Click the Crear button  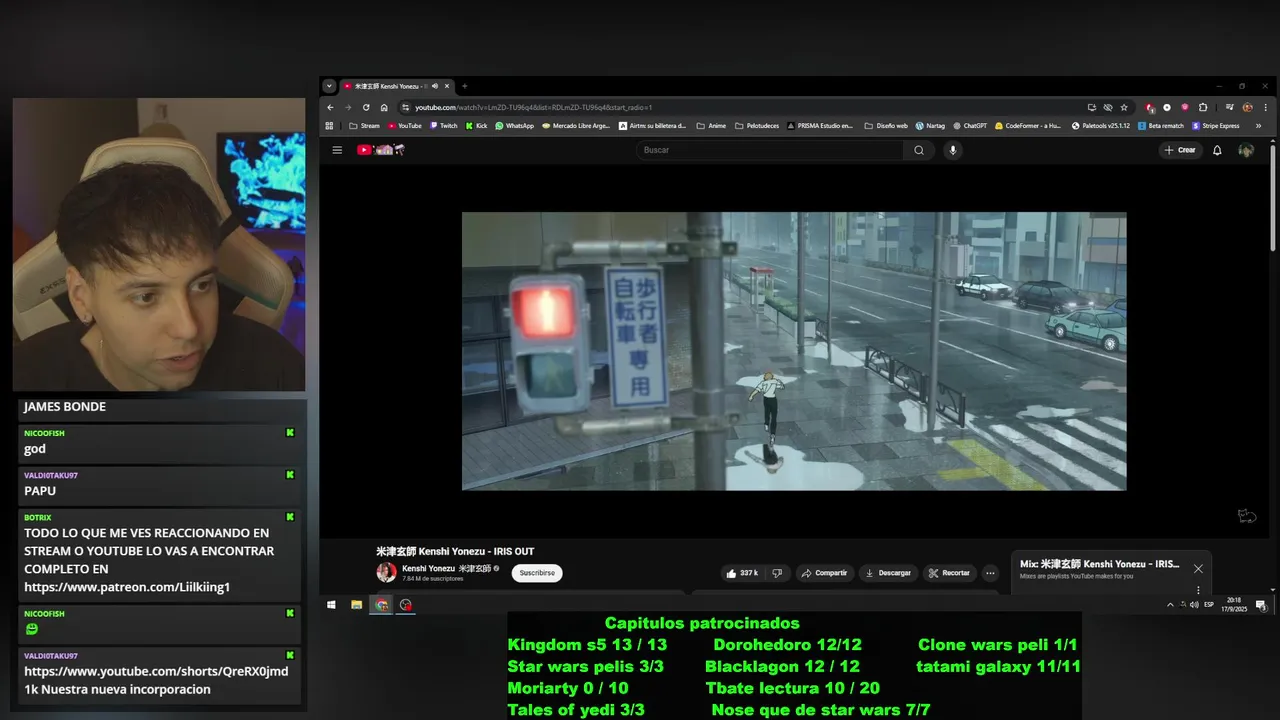pyautogui.click(x=1180, y=150)
